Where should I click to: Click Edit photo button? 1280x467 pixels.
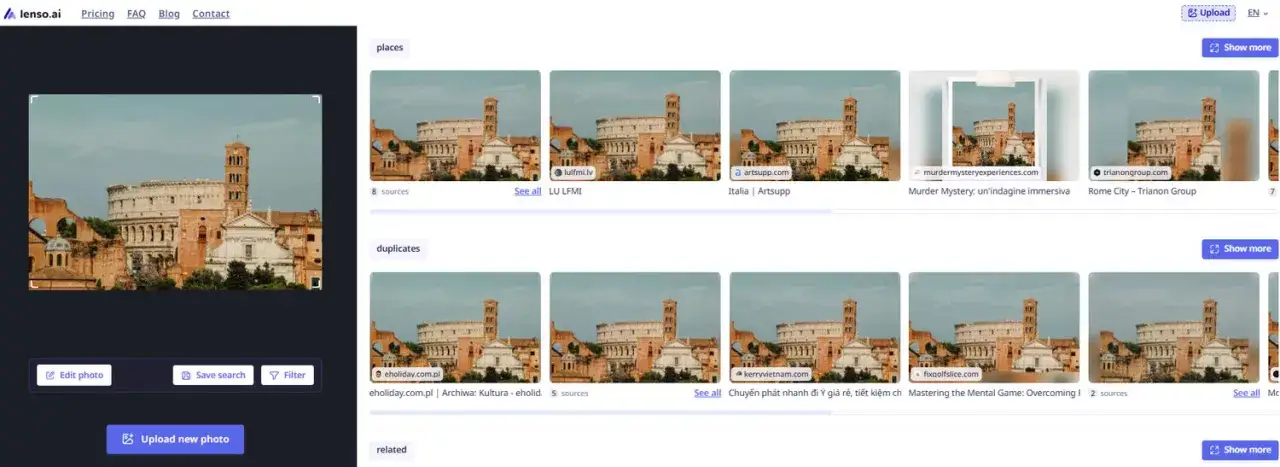[x=74, y=375]
